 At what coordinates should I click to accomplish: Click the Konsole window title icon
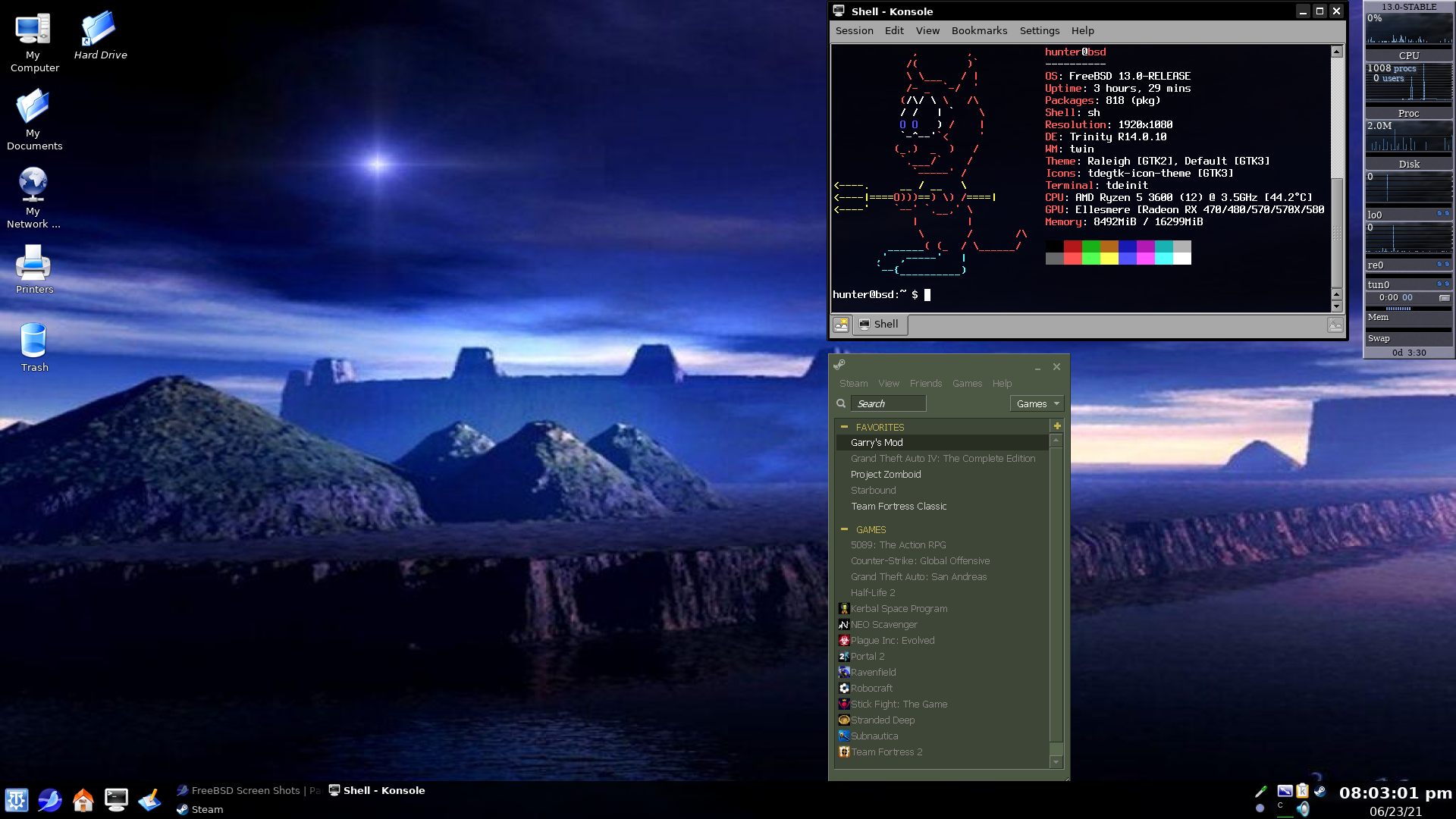click(839, 11)
